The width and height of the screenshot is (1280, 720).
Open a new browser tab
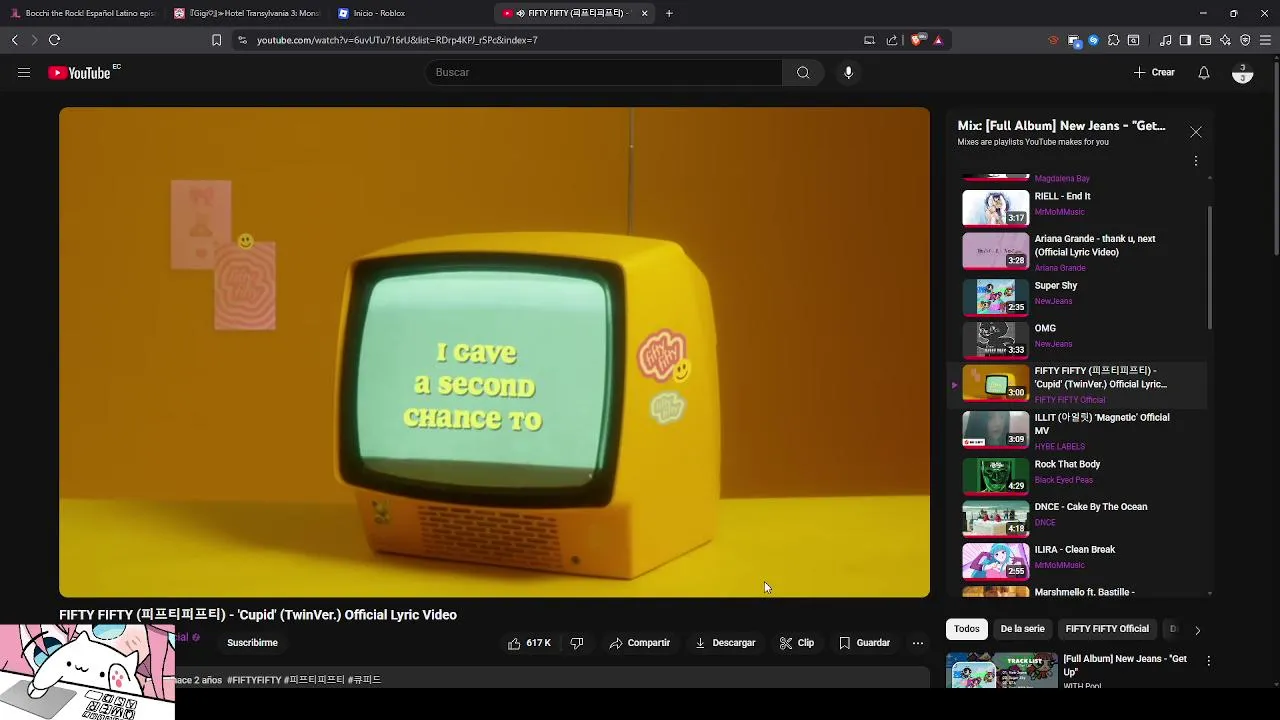pos(669,13)
